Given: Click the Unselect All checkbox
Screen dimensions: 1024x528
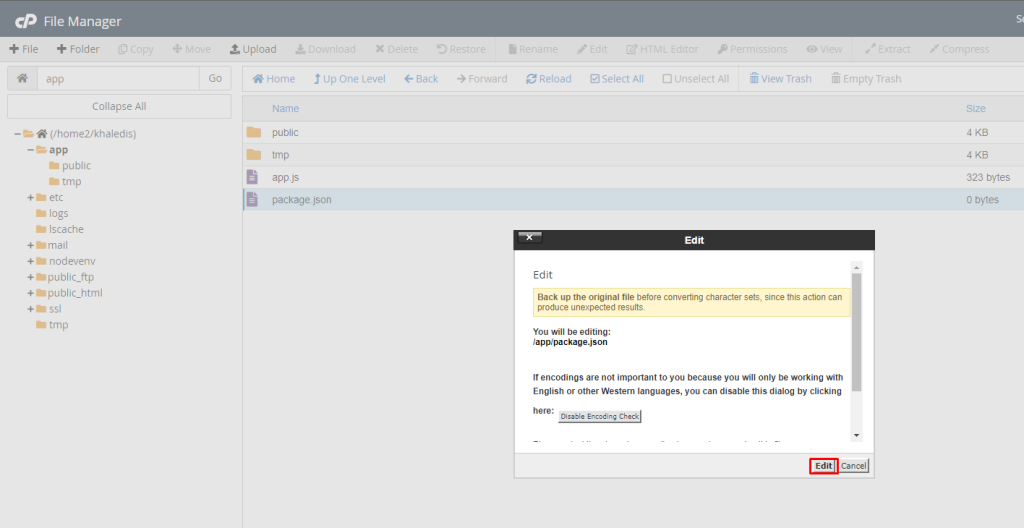Looking at the screenshot, I should click(x=667, y=79).
